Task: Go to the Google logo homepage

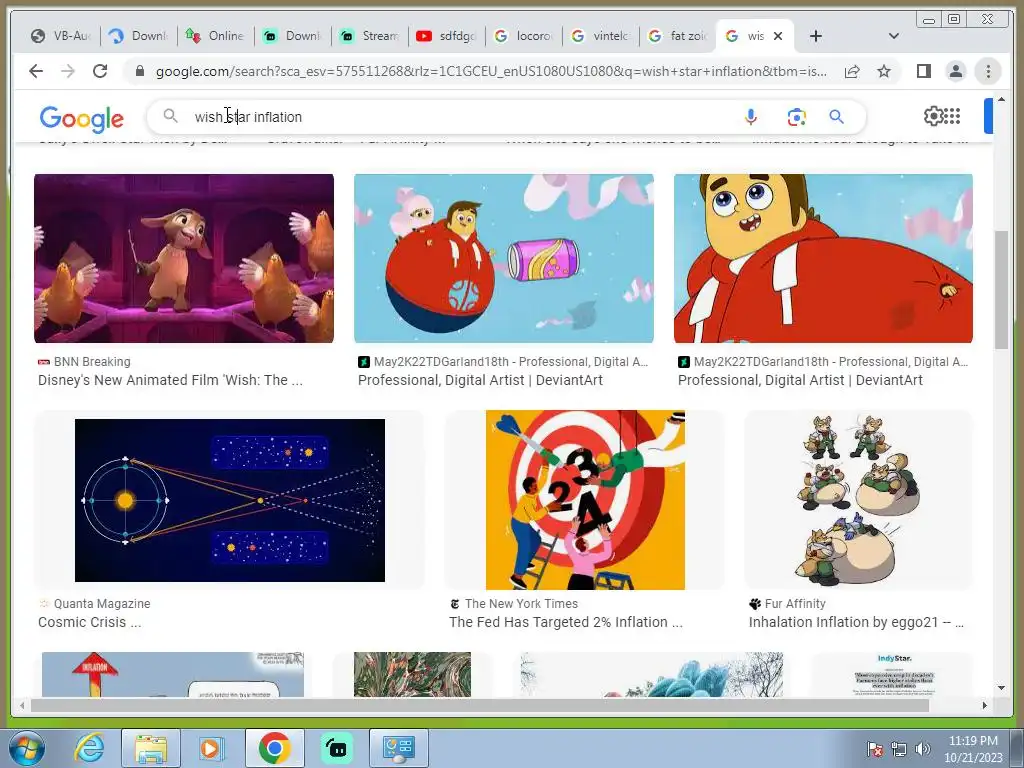Action: click(82, 118)
